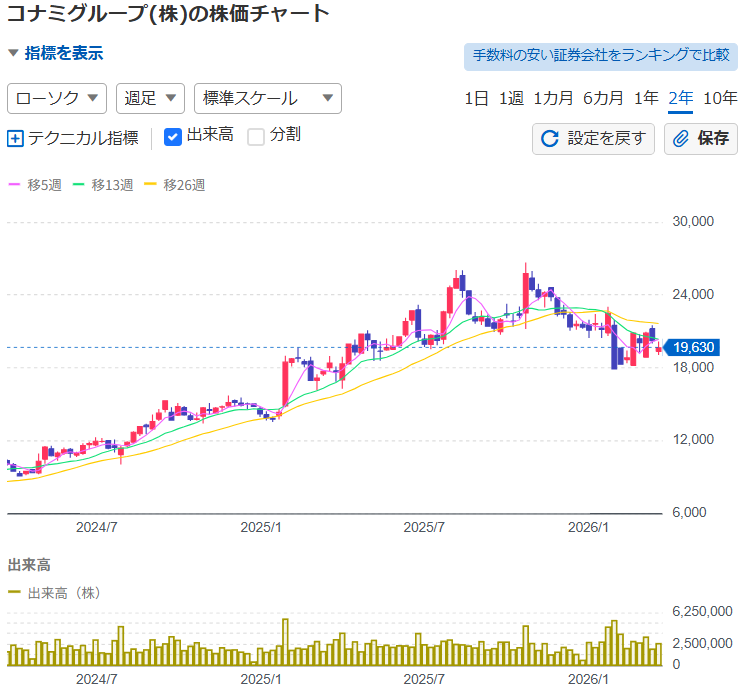Open the ローソク chart type dropdown

click(57, 98)
